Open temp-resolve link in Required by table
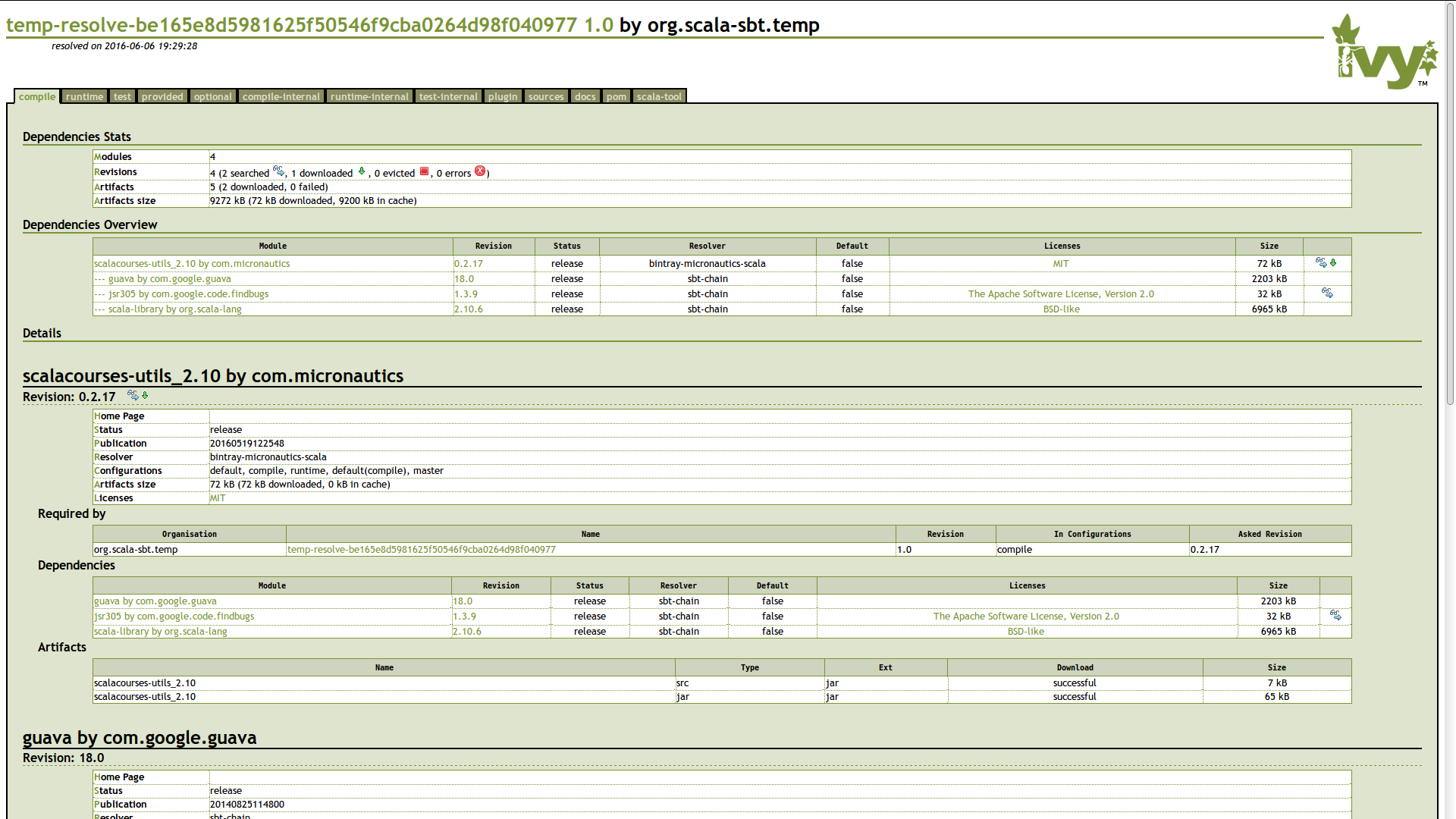The height and width of the screenshot is (819, 1456). (422, 550)
